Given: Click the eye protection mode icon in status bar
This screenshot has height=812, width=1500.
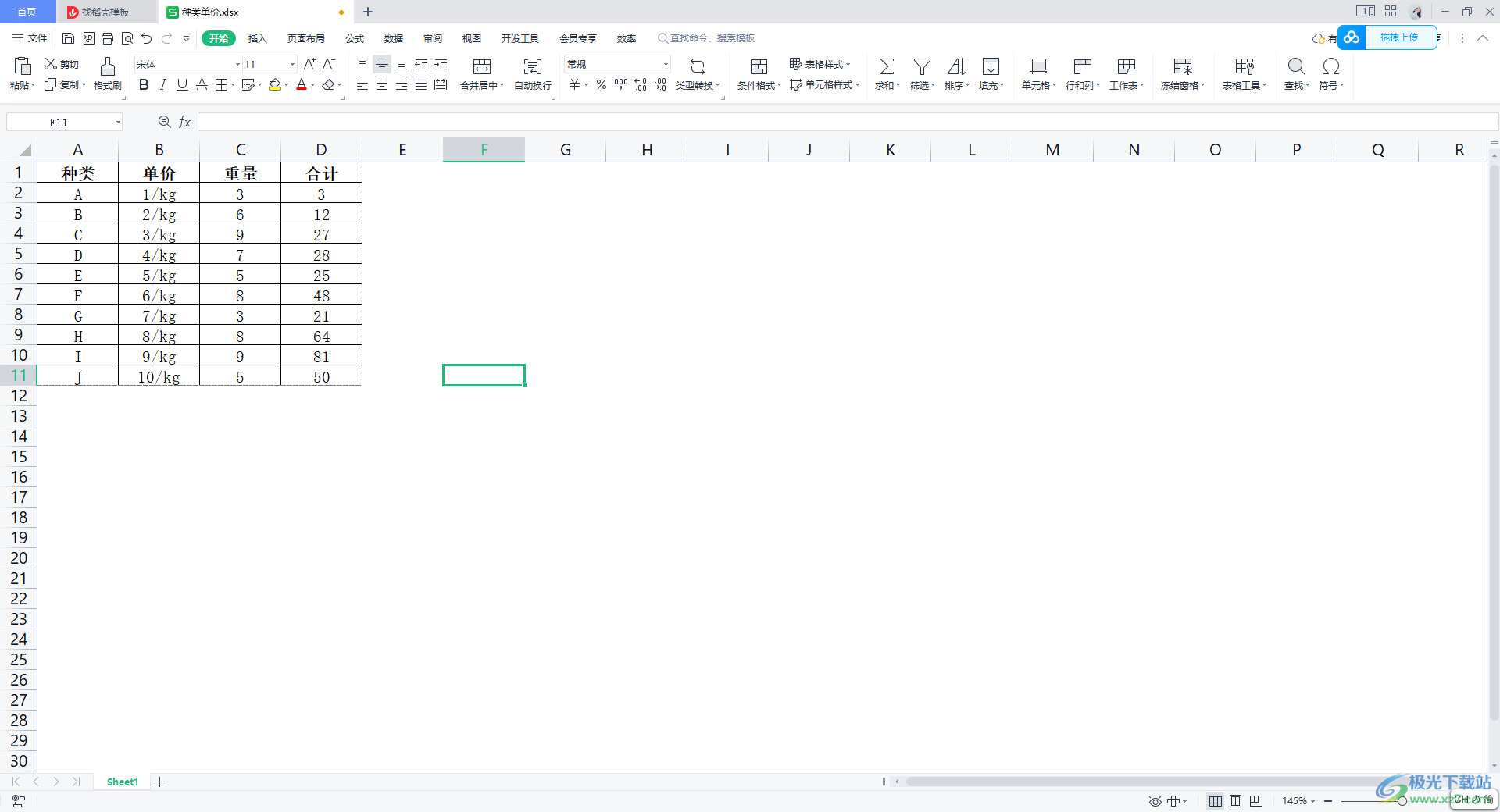Looking at the screenshot, I should tap(1155, 801).
